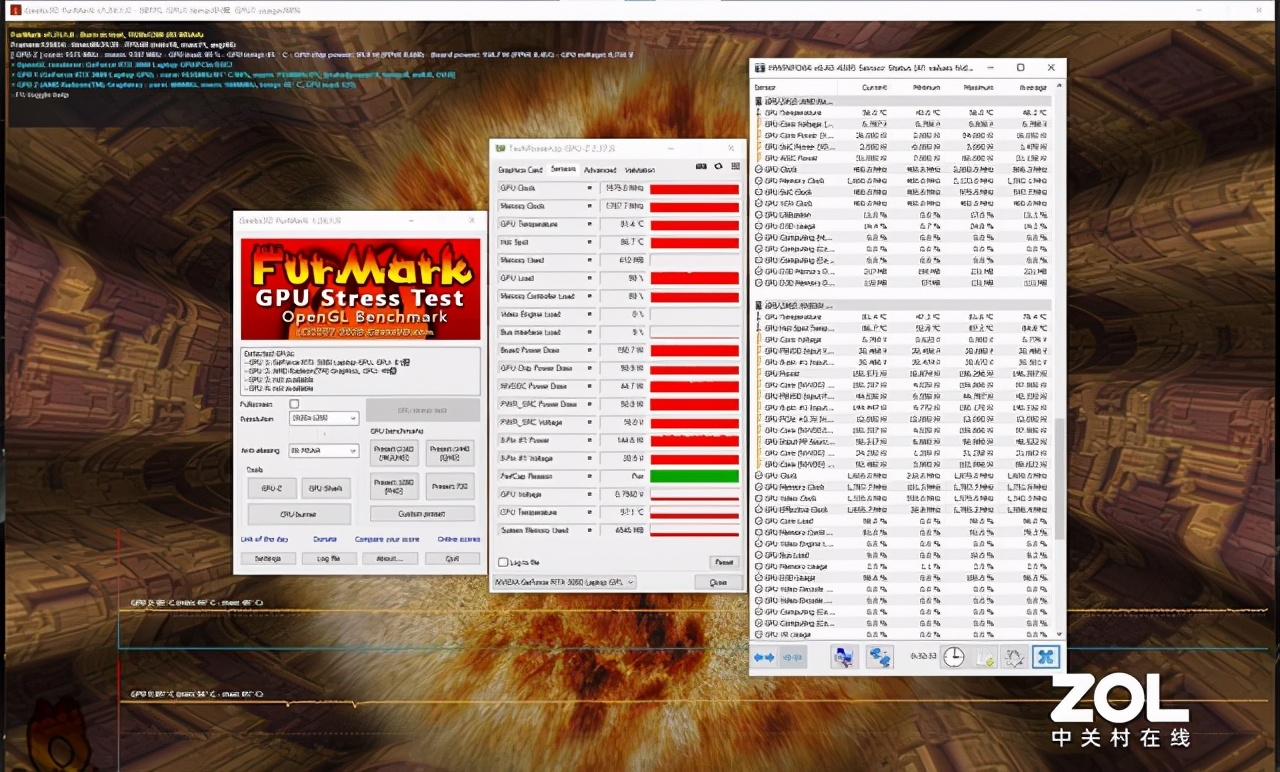Viewport: 1280px width, 772px height.
Task: Click the Reset button in GPU-Z
Action: click(x=724, y=562)
